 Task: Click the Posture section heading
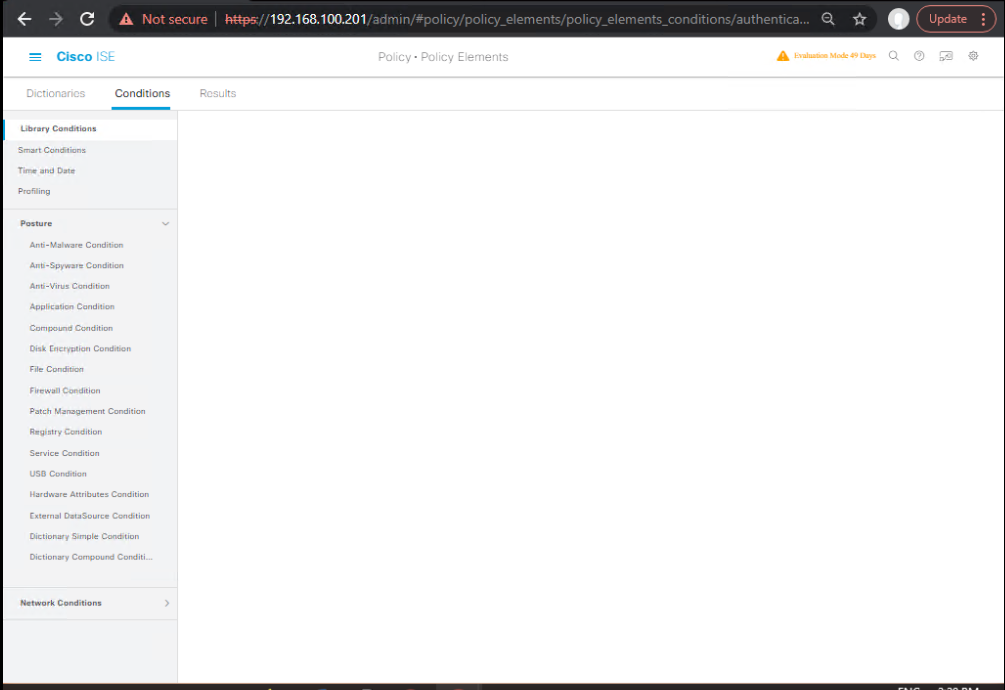pyautogui.click(x=36, y=224)
